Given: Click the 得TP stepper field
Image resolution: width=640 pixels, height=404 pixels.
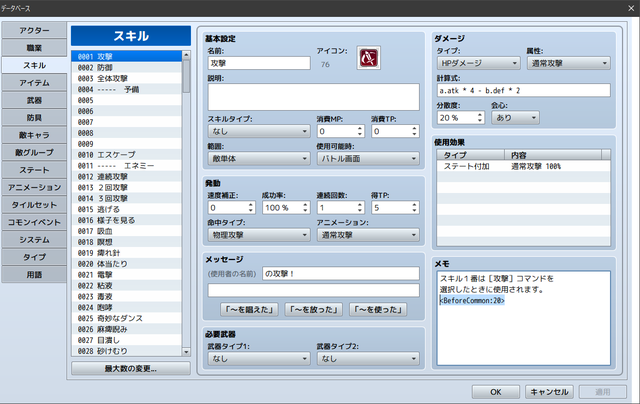Looking at the screenshot, I should pyautogui.click(x=395, y=208).
